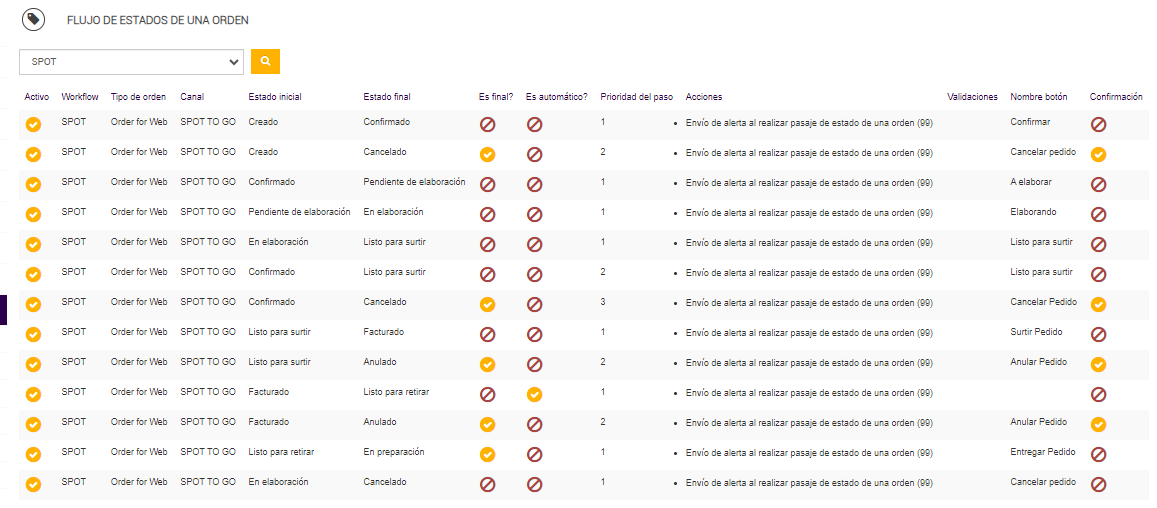Screen dimensions: 1157x508
Task: Click the Nombre botón column header
Action: click(1038, 97)
